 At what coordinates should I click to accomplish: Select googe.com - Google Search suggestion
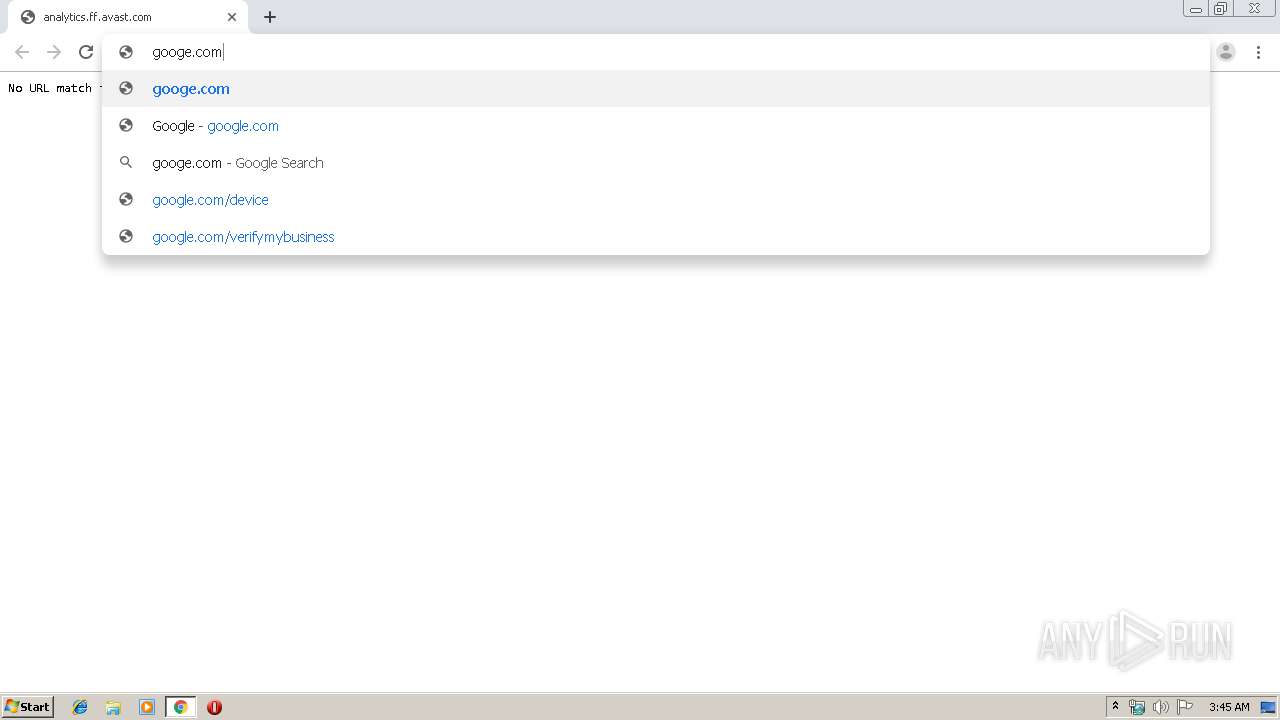656,163
